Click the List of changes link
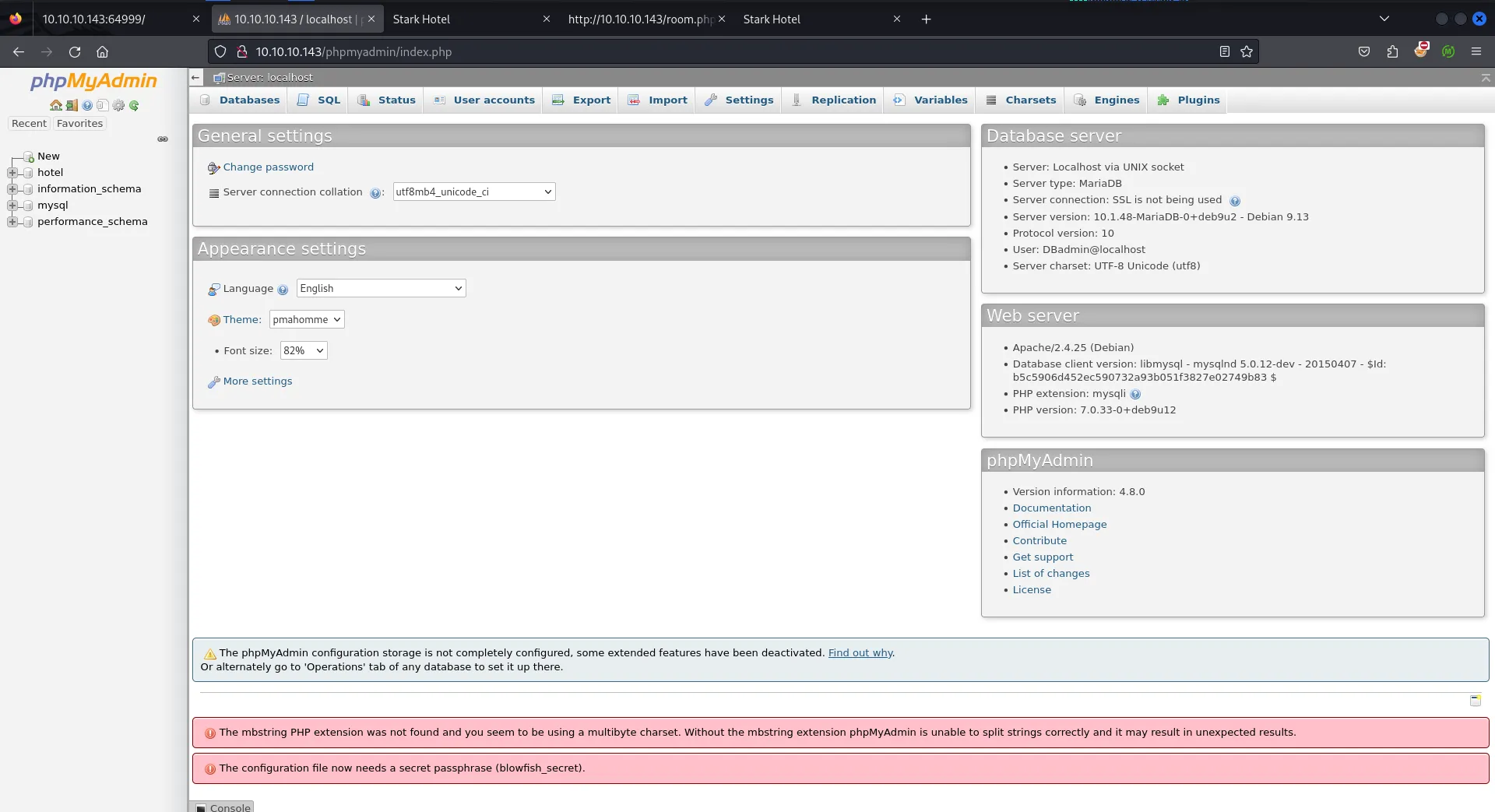 1051,574
